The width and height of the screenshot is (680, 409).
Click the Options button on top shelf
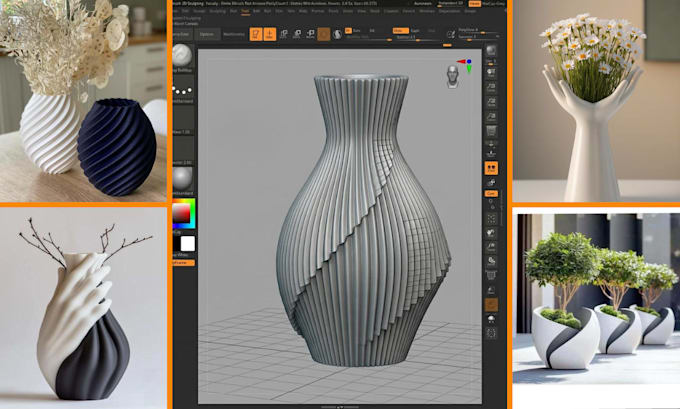pyautogui.click(x=207, y=34)
